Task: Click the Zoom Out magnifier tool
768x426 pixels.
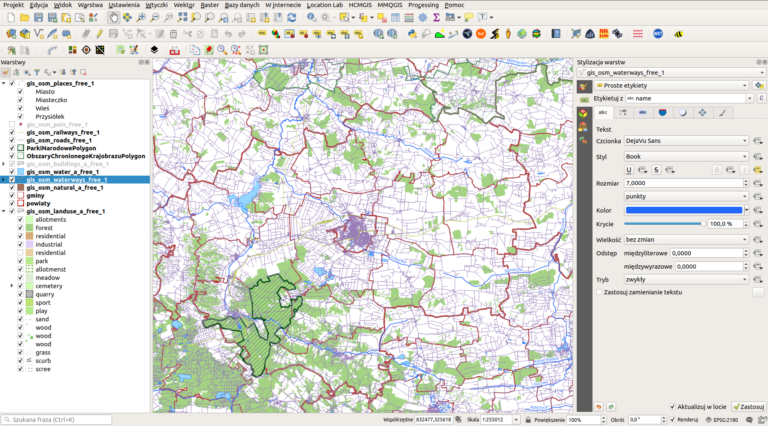Action: click(x=154, y=18)
